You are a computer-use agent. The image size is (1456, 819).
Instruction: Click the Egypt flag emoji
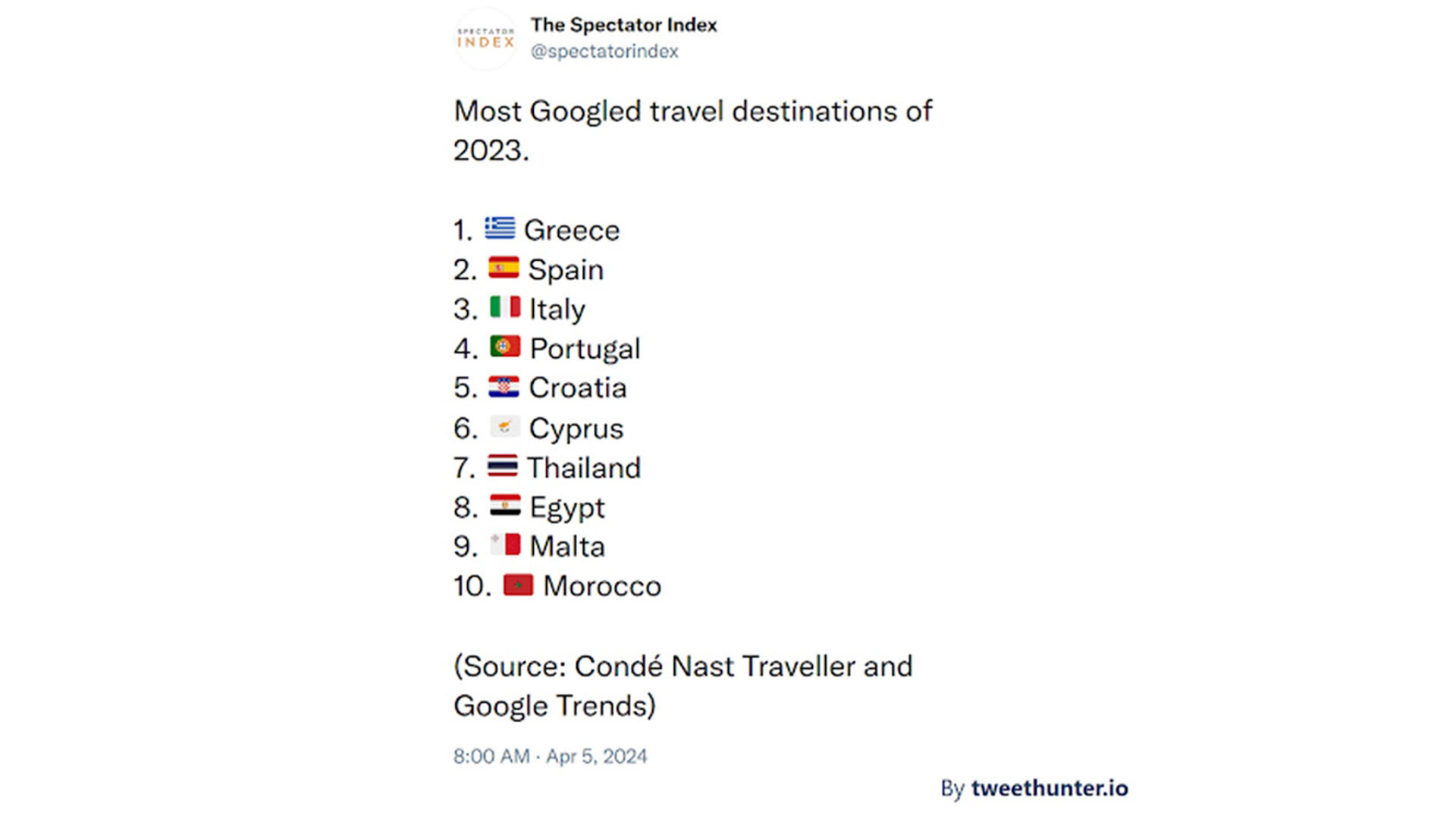click(505, 505)
